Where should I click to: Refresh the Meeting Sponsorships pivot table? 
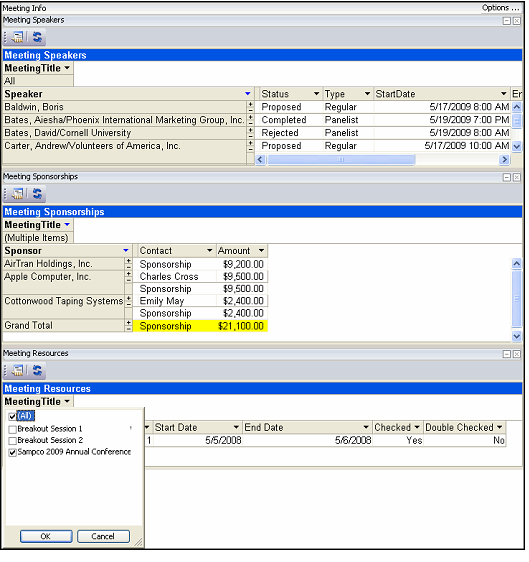[x=37, y=194]
